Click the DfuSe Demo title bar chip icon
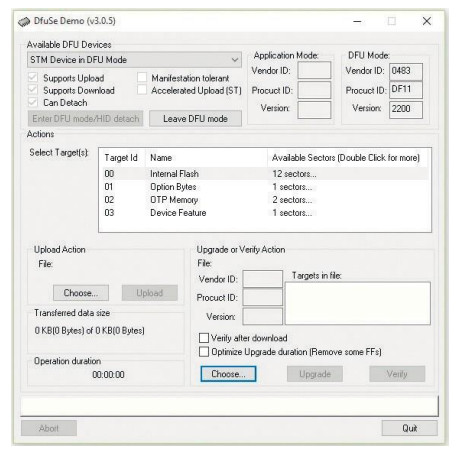This screenshot has width=458, height=449. pos(24,22)
